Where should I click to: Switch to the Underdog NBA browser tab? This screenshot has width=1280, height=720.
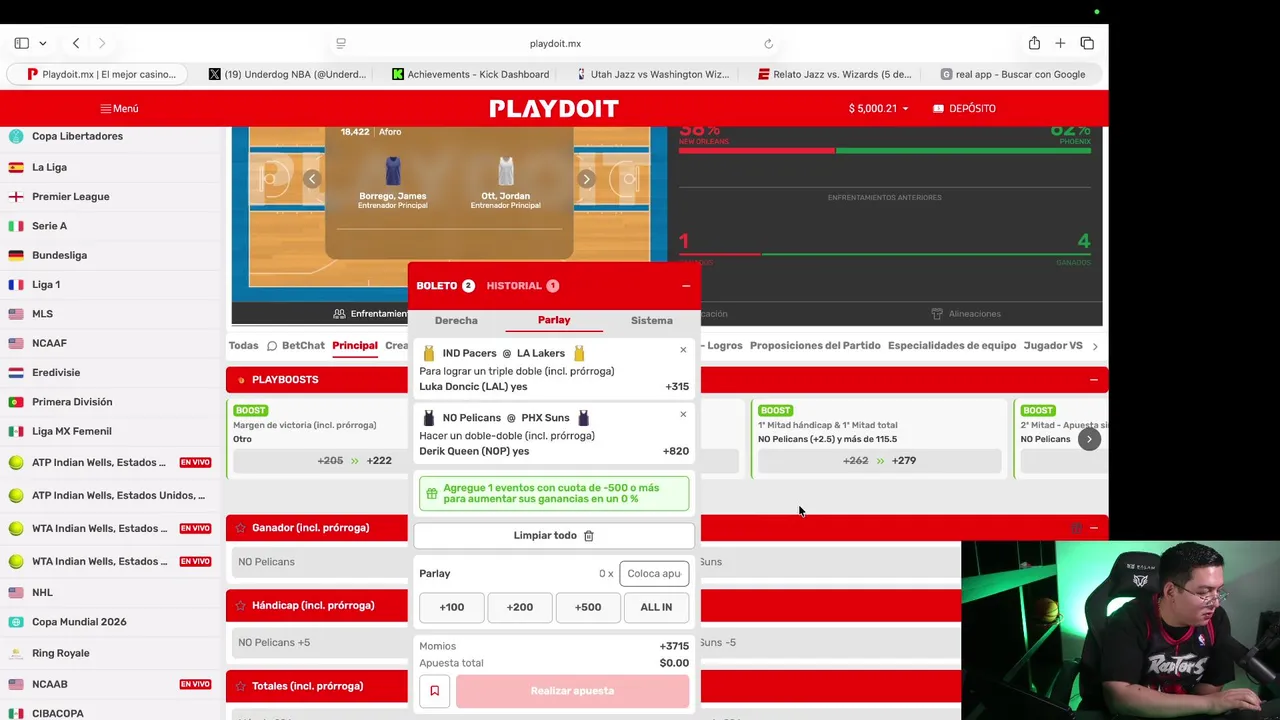[287, 74]
